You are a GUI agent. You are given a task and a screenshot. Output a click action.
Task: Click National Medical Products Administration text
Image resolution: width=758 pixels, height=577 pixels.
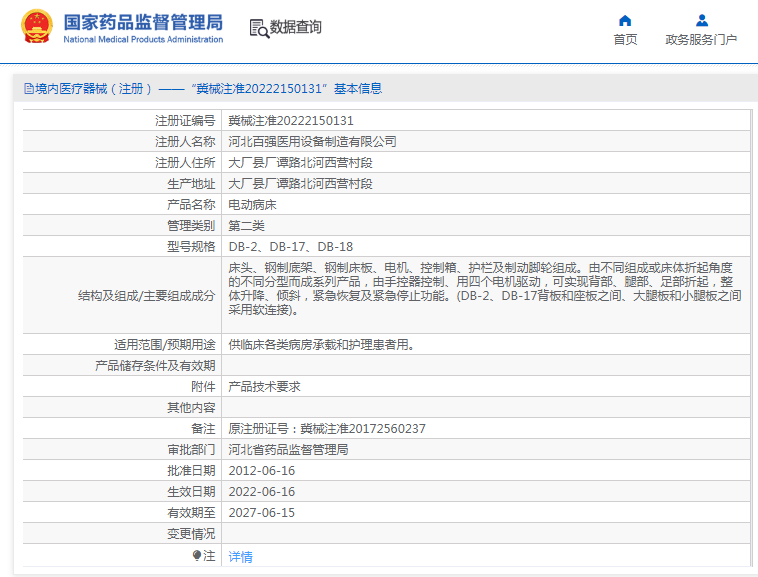click(143, 40)
